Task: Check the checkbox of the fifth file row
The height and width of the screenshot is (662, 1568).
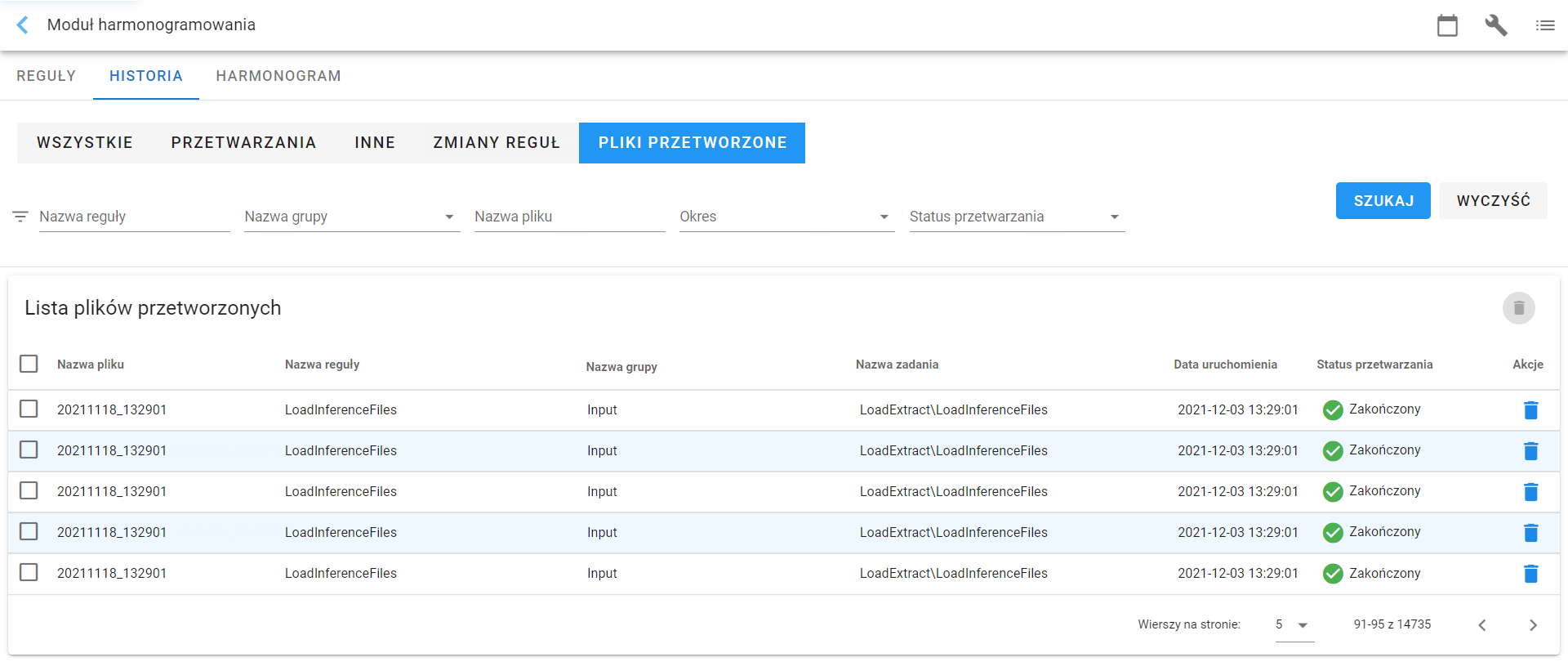Action: point(29,572)
